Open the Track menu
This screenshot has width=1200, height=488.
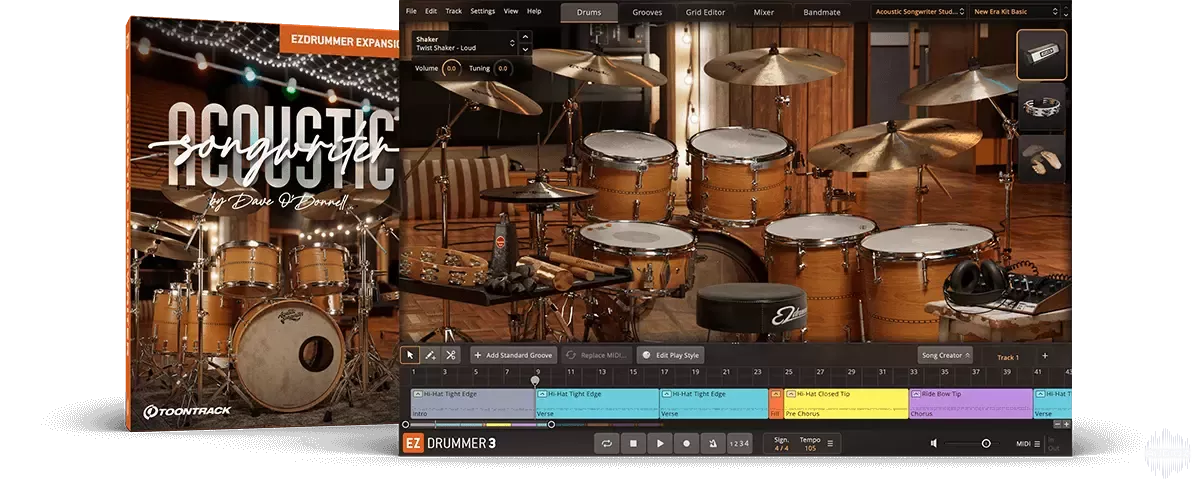pos(454,11)
